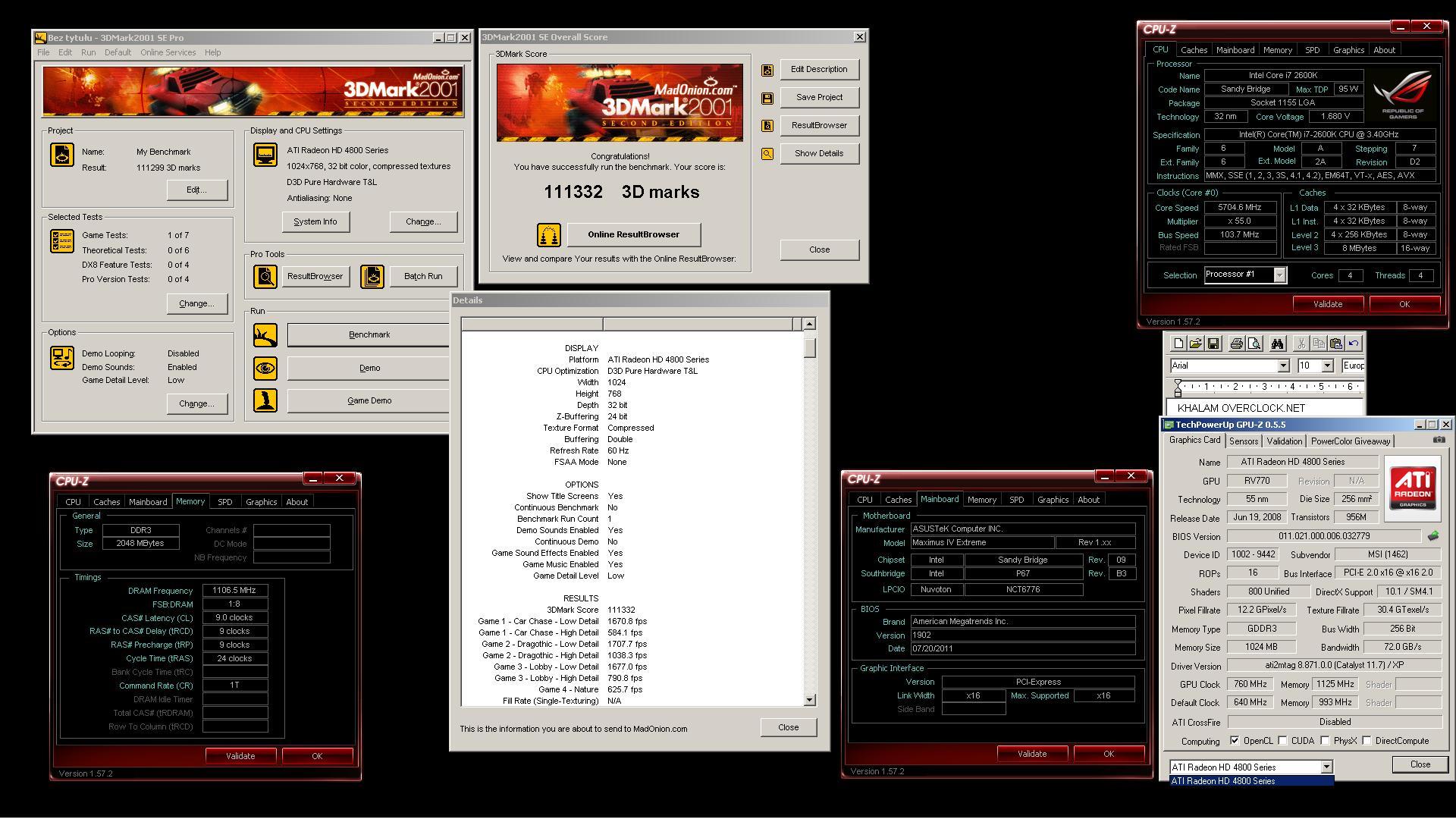Open Processor #1 selection dropdown in CPU-Z
This screenshot has height=819, width=1456.
(x=1279, y=275)
